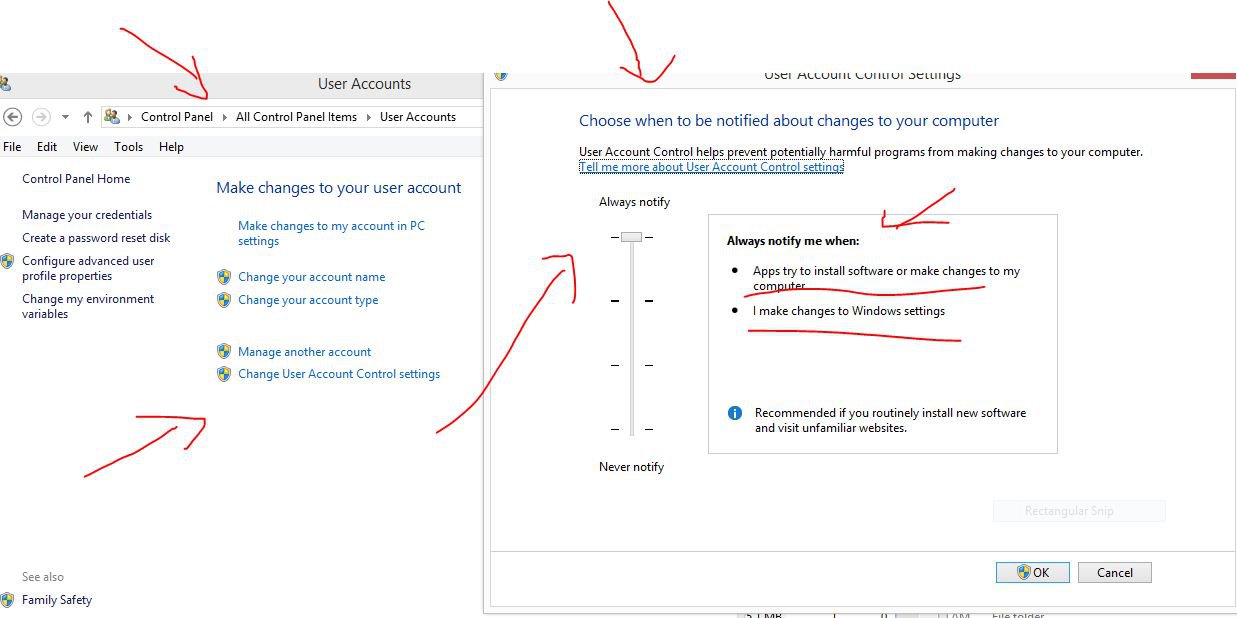The width and height of the screenshot is (1237, 618).
Task: Open Manage your credentials
Action: click(87, 215)
